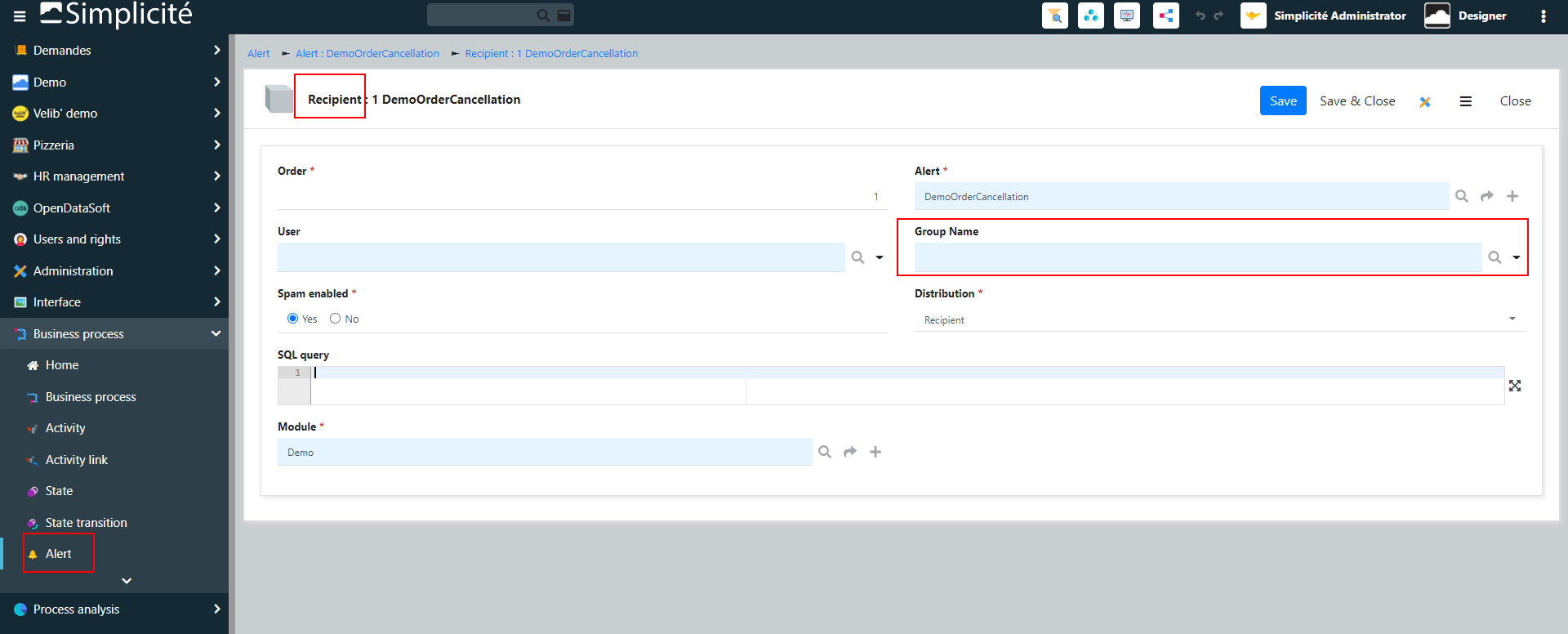The image size is (1568, 634).
Task: Follow Recipient : 1 DemoOrderCancellation breadcrumb
Action: click(x=551, y=54)
